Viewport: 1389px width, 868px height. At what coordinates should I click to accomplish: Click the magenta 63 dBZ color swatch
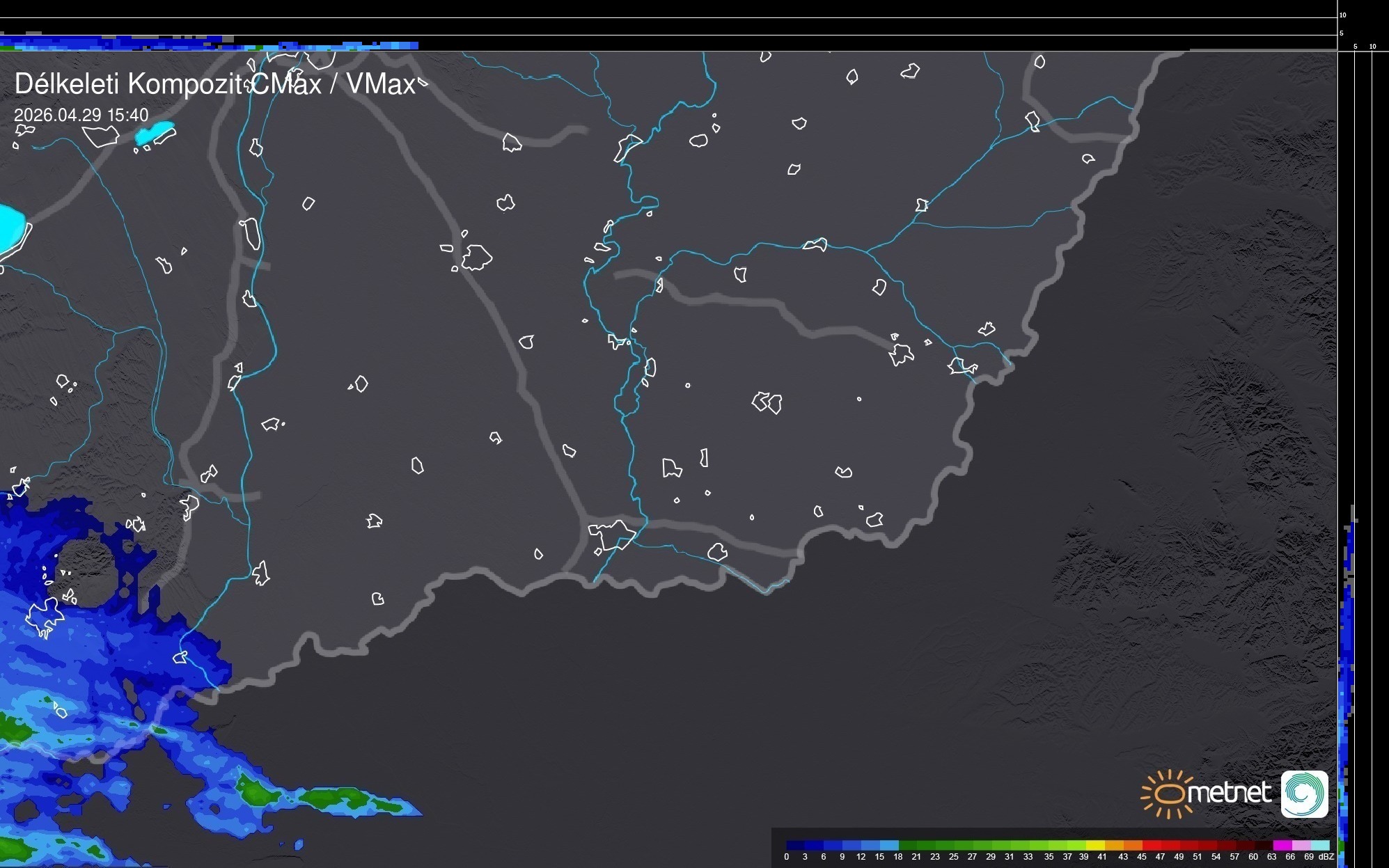tap(1282, 846)
